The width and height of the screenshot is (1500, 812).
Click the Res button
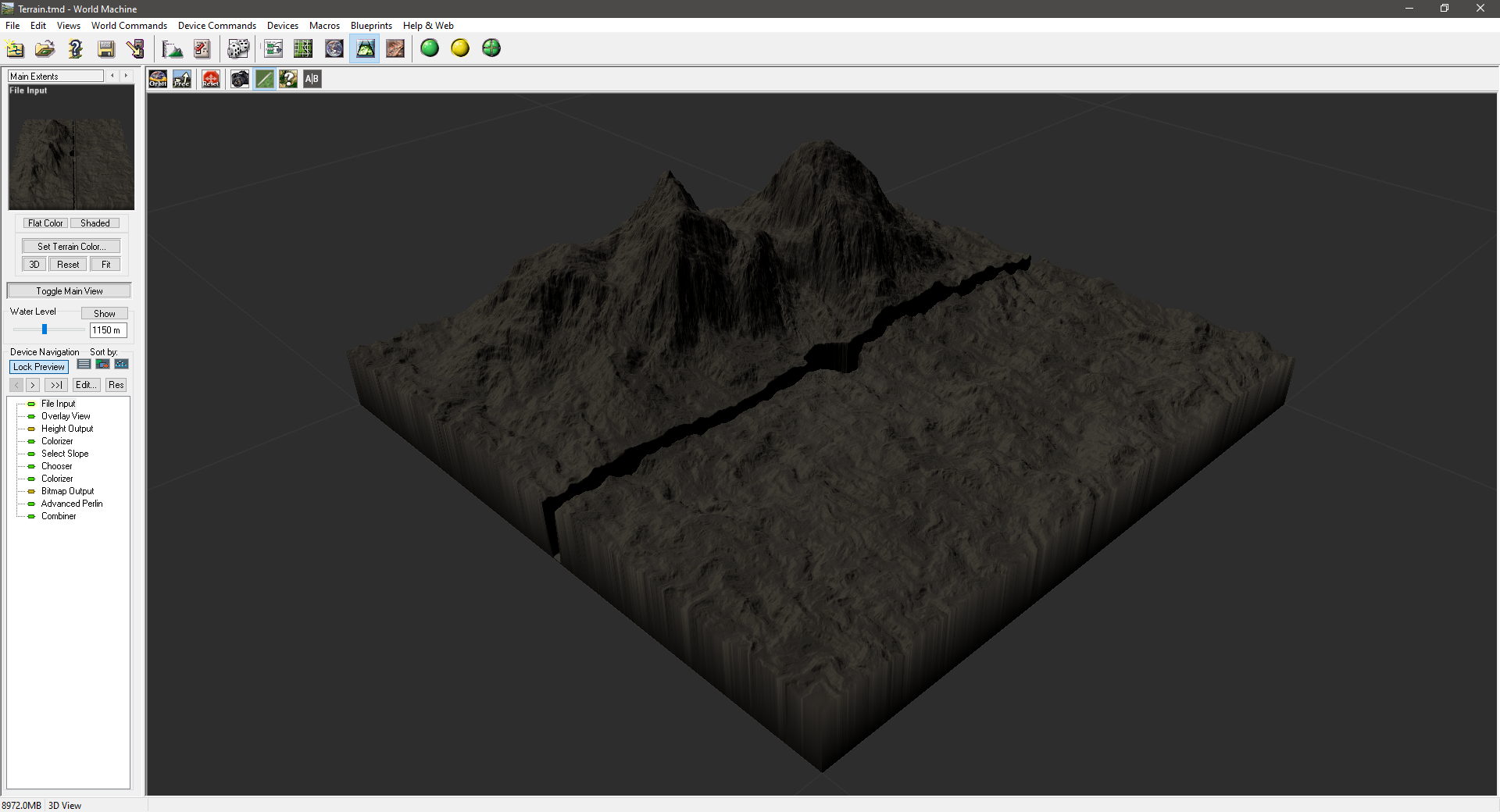pyautogui.click(x=116, y=385)
